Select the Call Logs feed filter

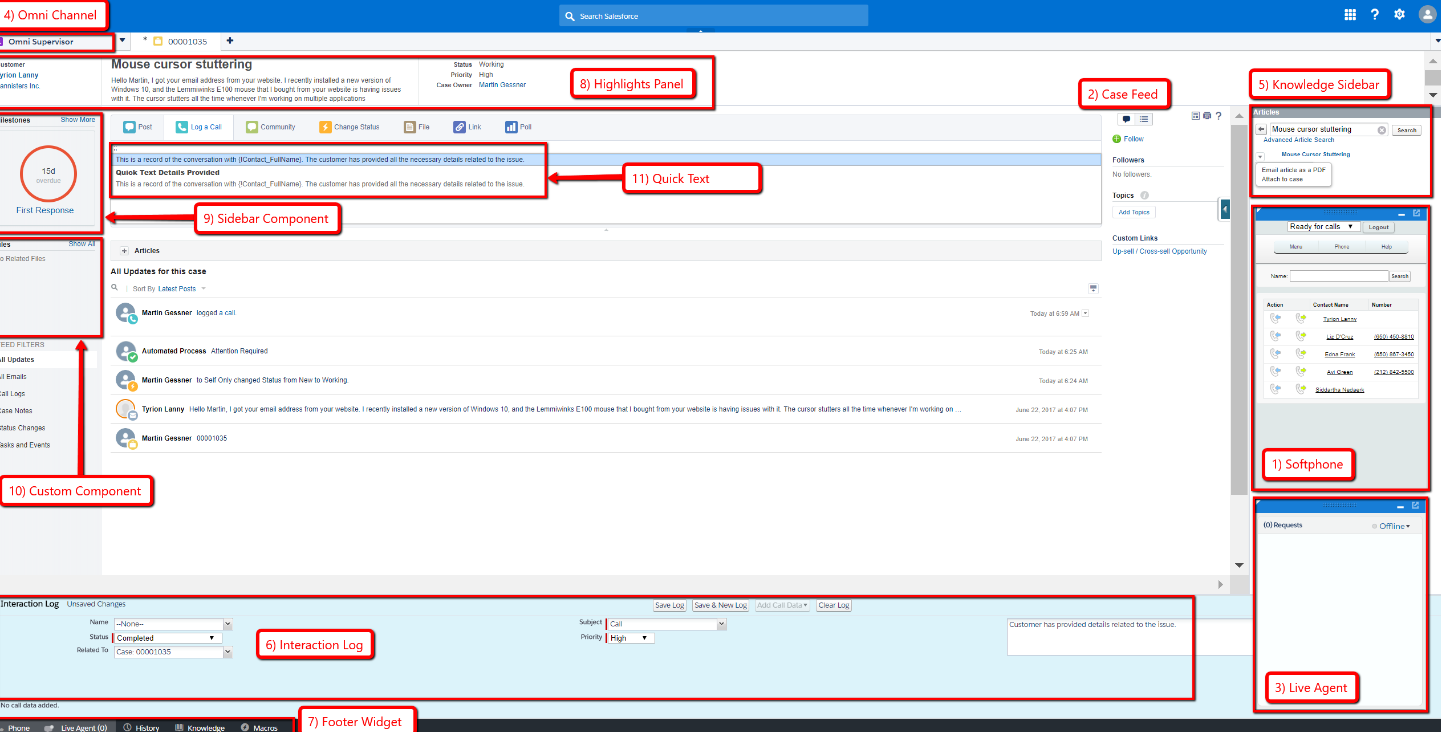(x=14, y=394)
